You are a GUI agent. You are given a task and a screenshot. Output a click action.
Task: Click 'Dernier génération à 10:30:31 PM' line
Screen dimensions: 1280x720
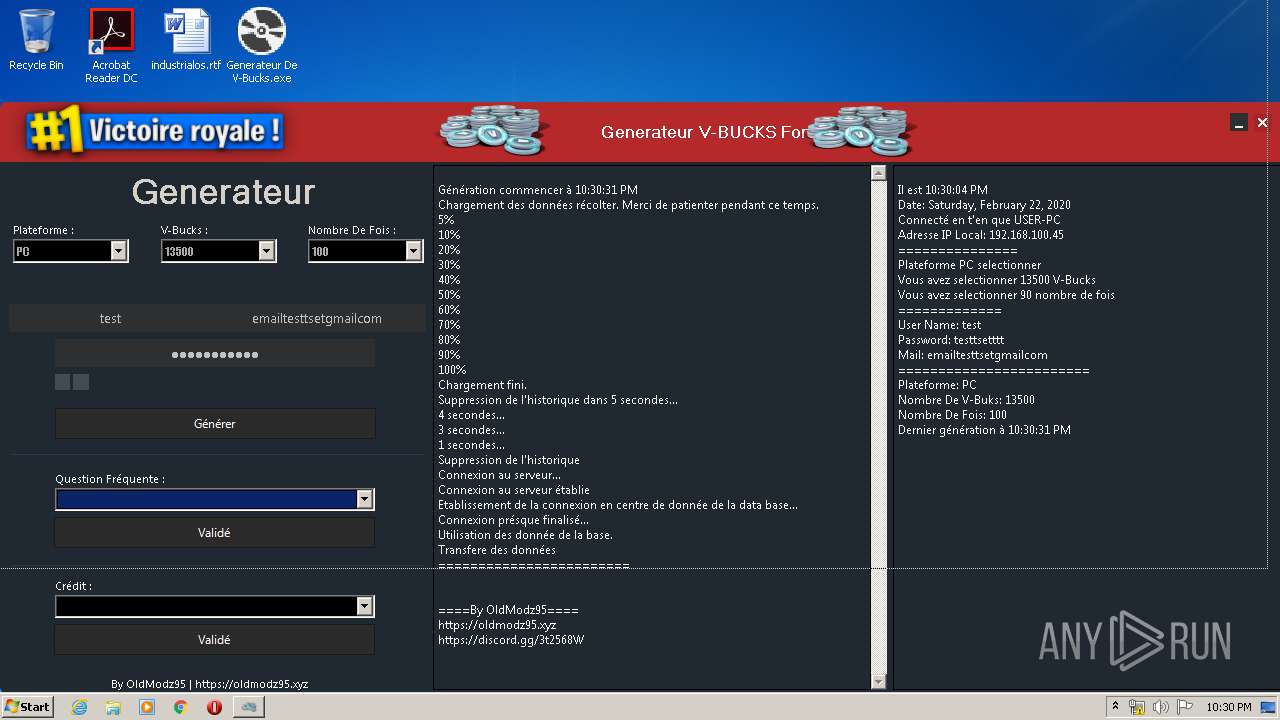[x=984, y=430]
